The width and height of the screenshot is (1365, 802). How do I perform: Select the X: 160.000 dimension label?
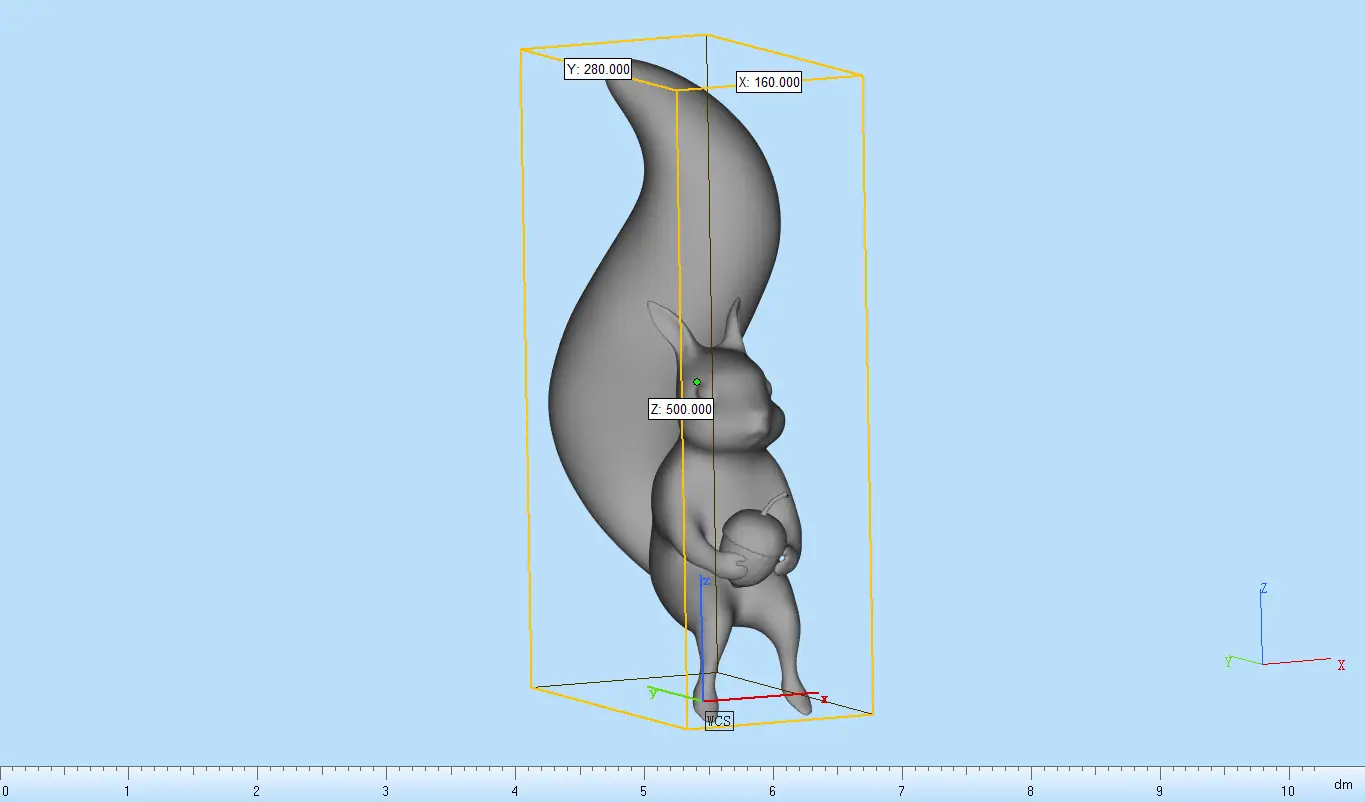[769, 82]
